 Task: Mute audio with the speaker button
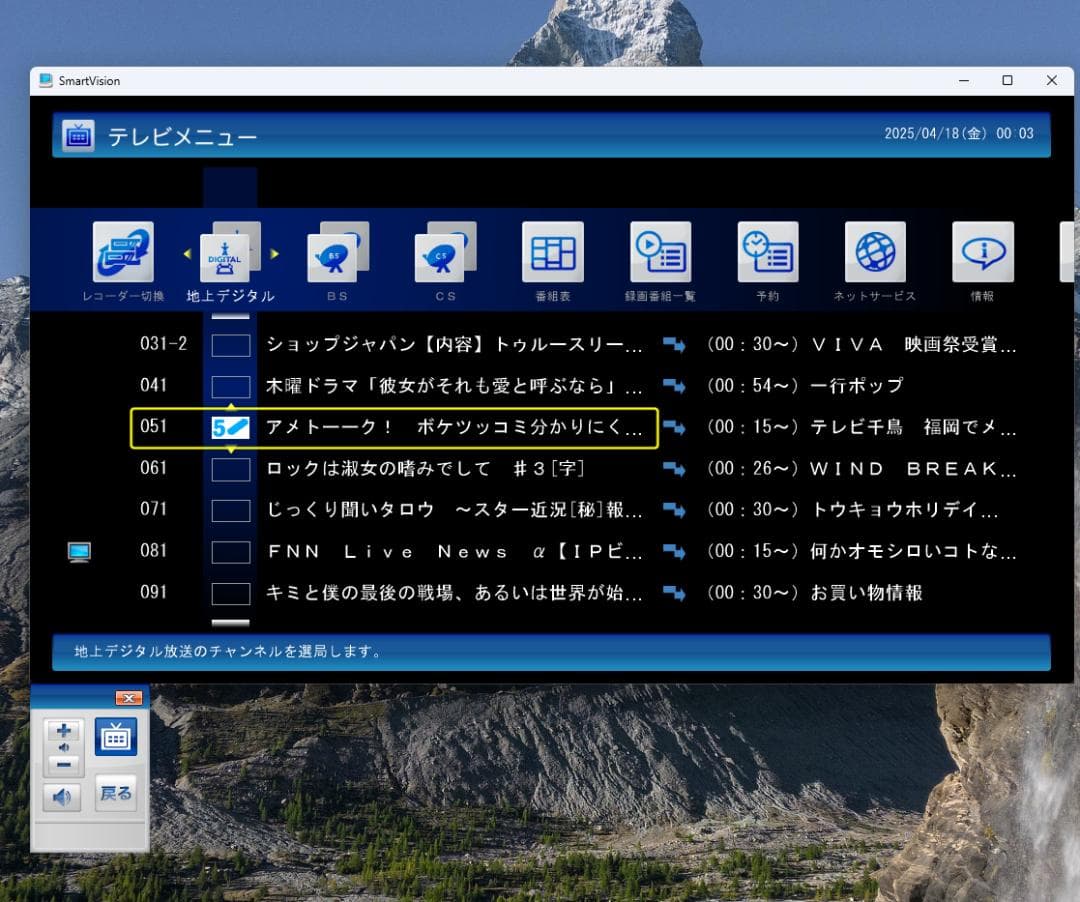(x=63, y=795)
